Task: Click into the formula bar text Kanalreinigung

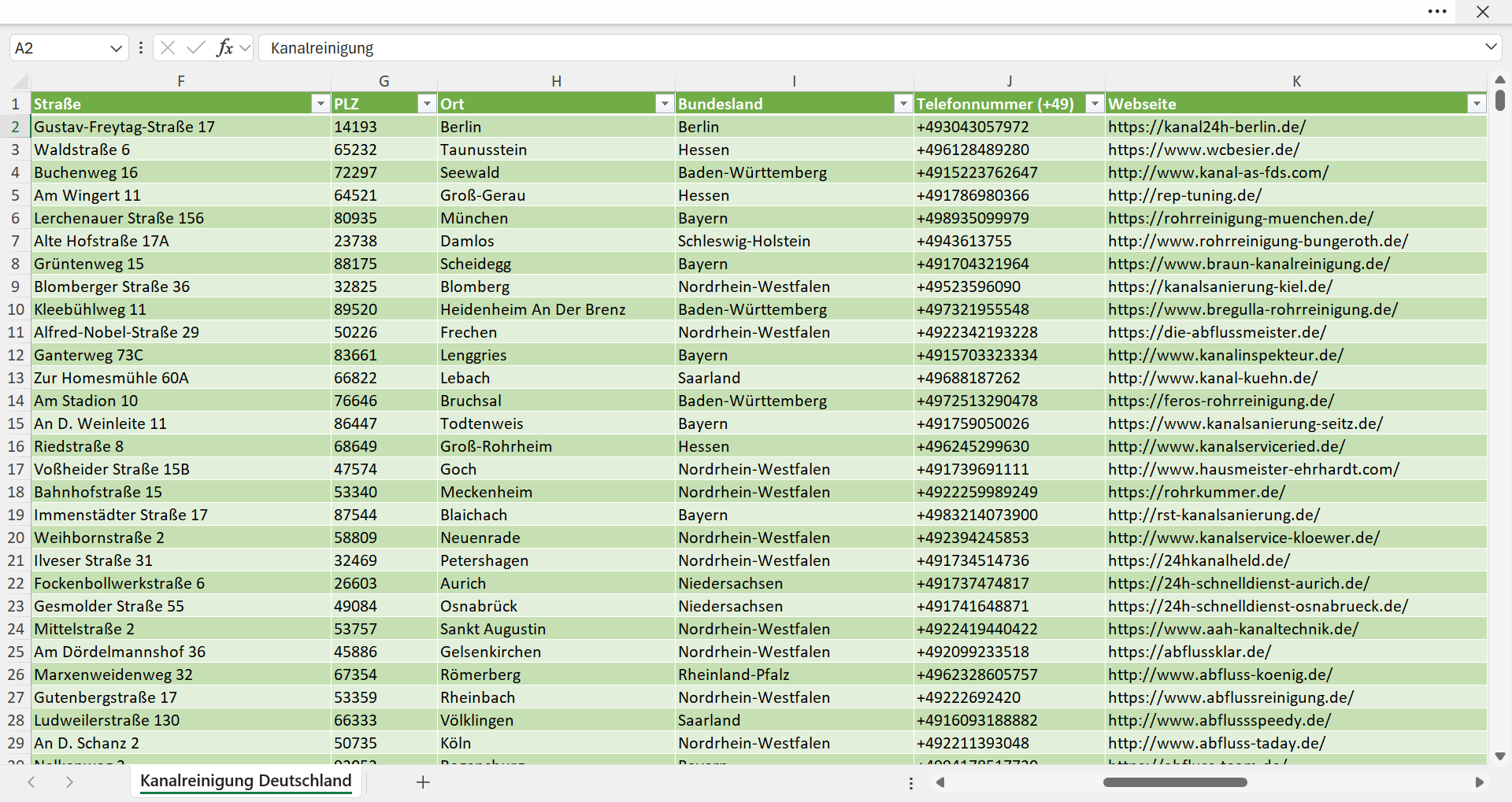Action: (322, 48)
